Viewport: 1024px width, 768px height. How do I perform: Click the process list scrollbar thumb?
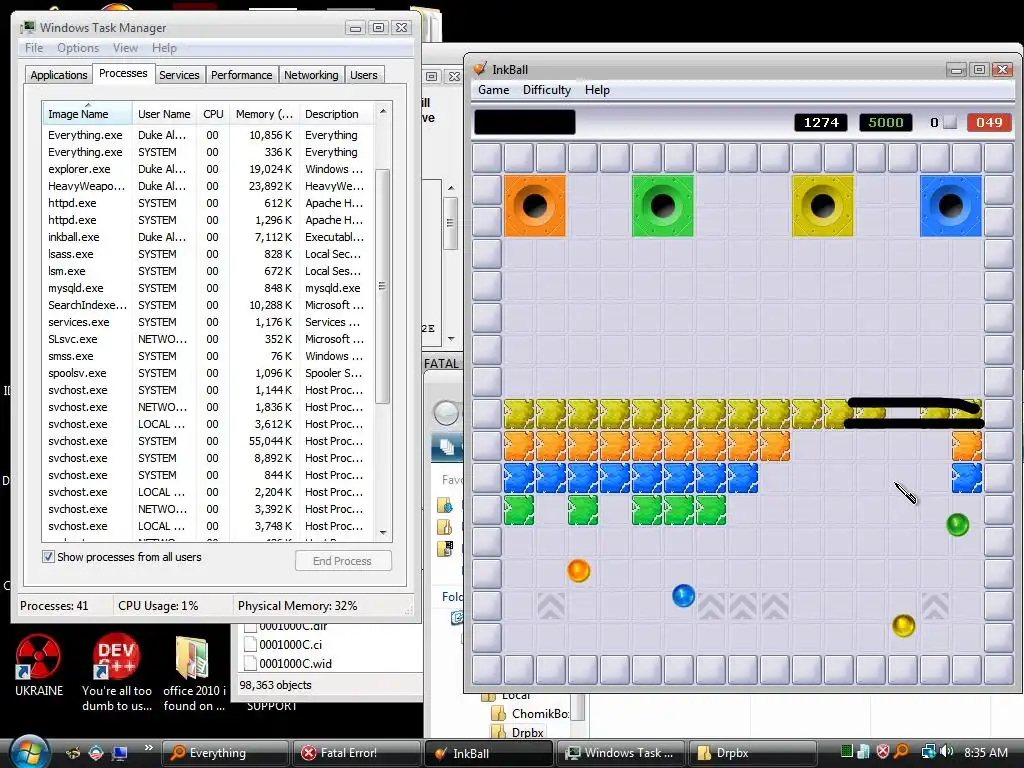tap(383, 286)
